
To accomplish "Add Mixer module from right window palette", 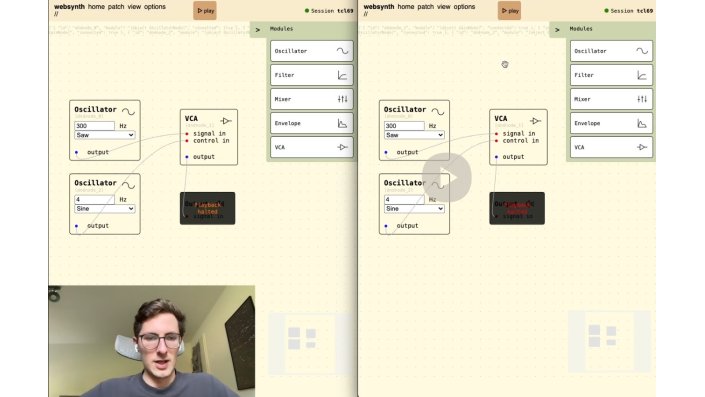I will (x=611, y=99).
